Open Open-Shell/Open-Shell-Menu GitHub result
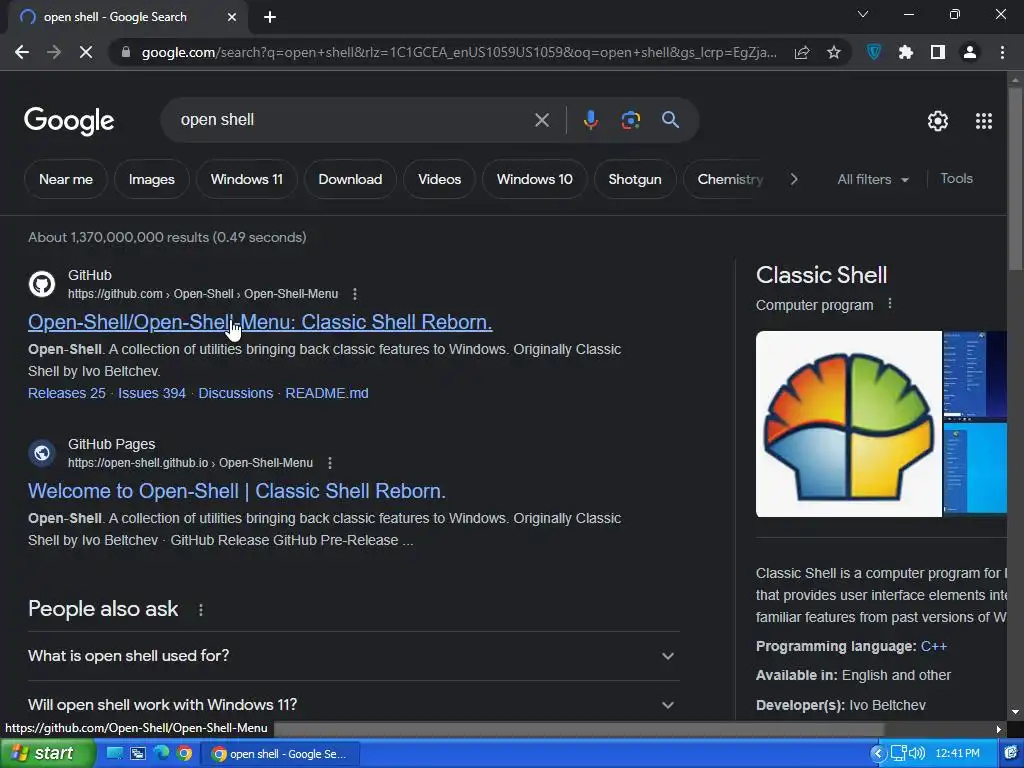This screenshot has height=768, width=1024. coord(260,322)
